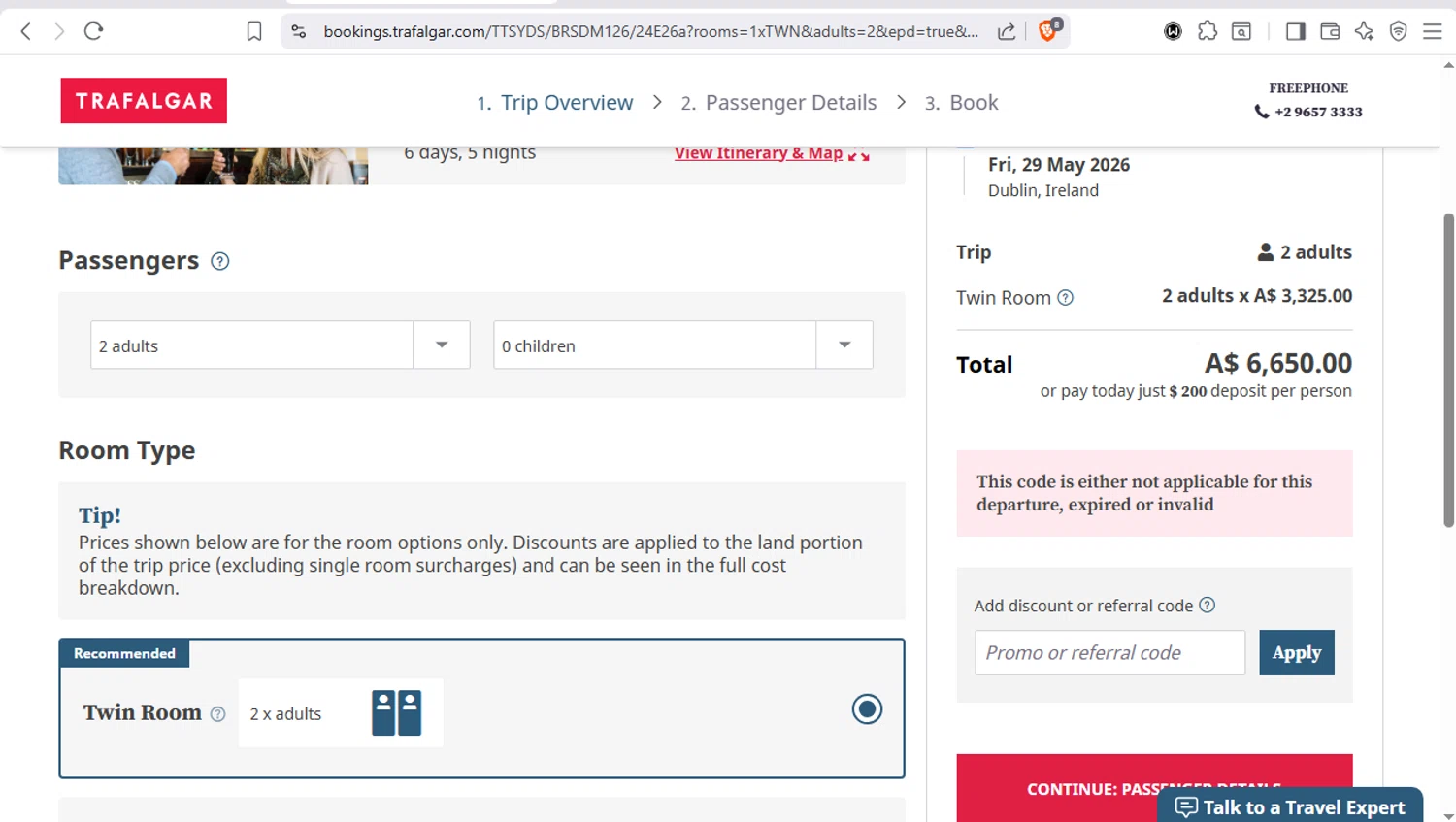Screen dimensions: 1456x822
Task: Toggle the browser sidebar panel
Action: 1295,31
